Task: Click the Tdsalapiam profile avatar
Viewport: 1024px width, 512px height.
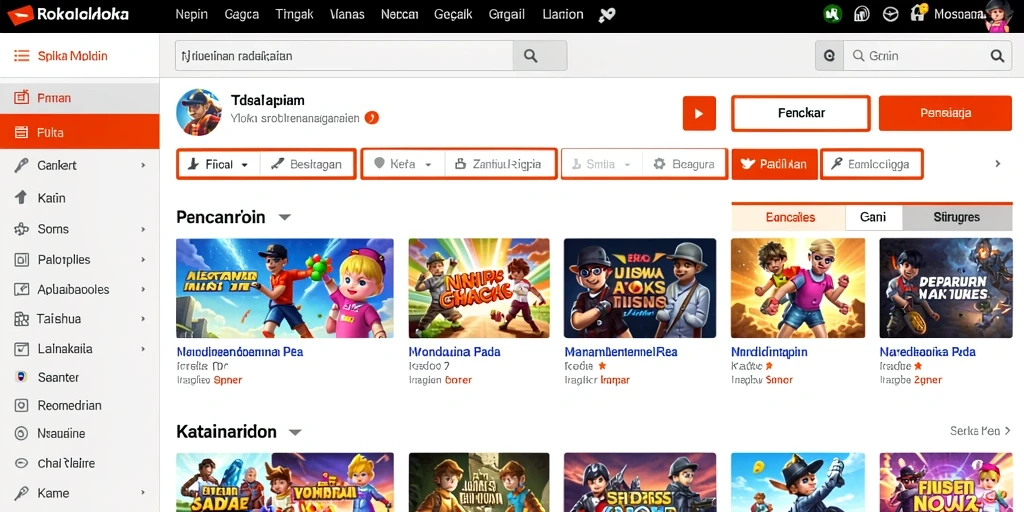Action: pos(199,112)
